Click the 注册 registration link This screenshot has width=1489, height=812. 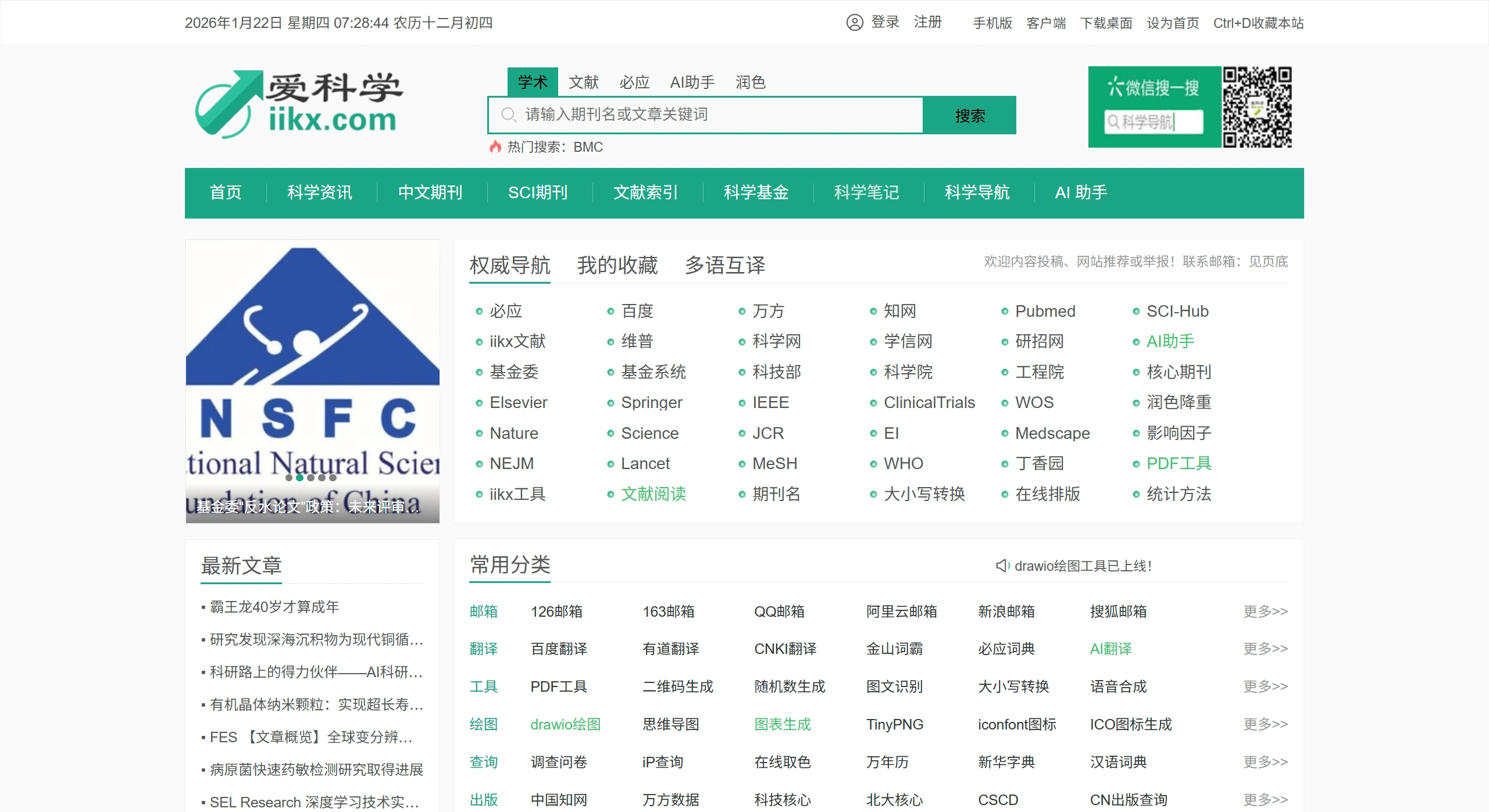927,23
